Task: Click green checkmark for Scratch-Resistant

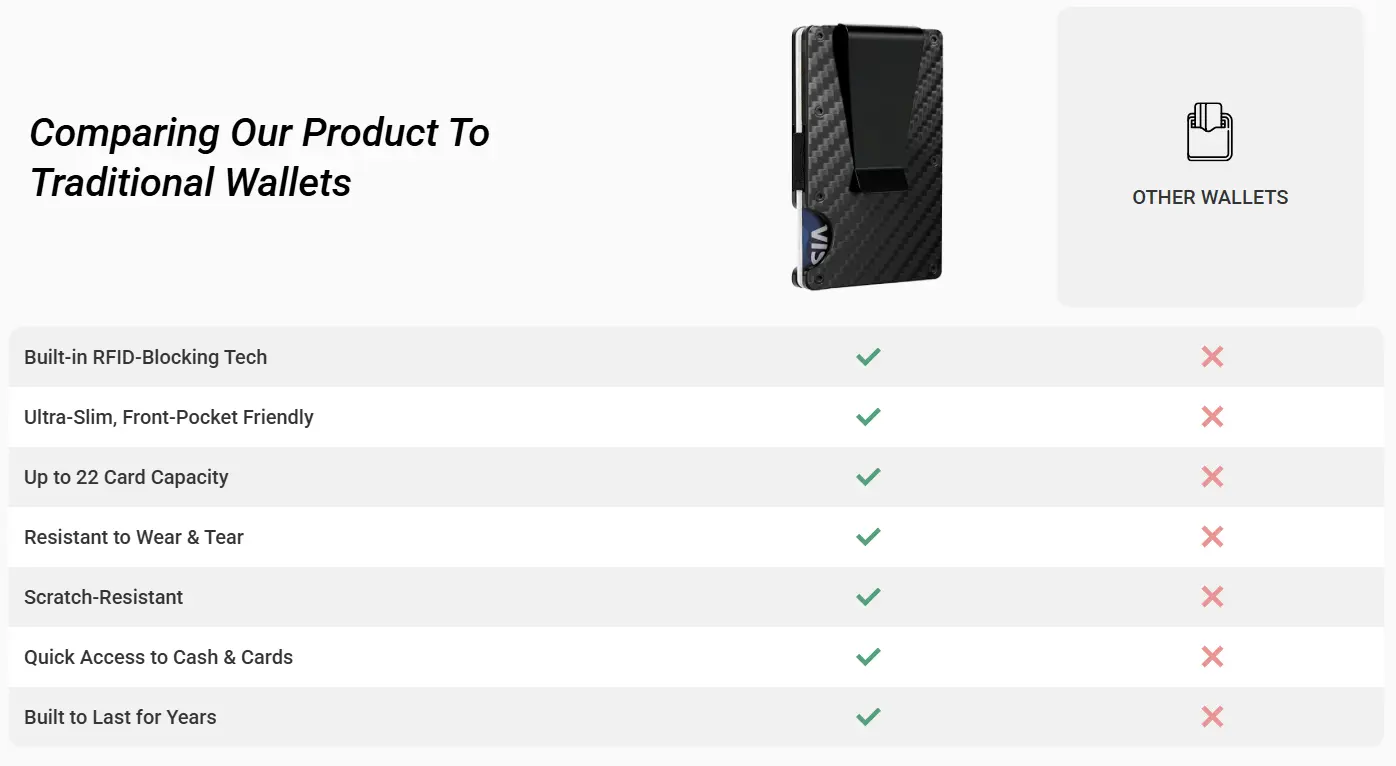Action: [868, 597]
